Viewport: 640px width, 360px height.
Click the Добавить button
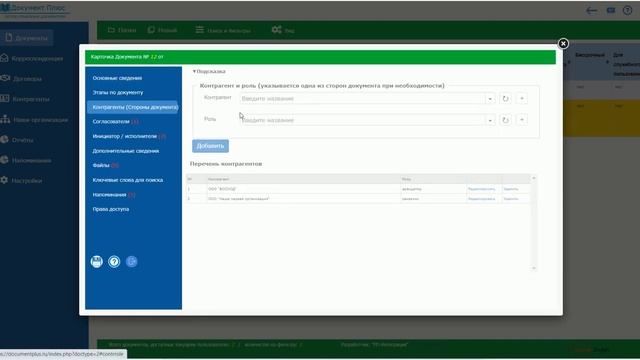[x=210, y=146]
